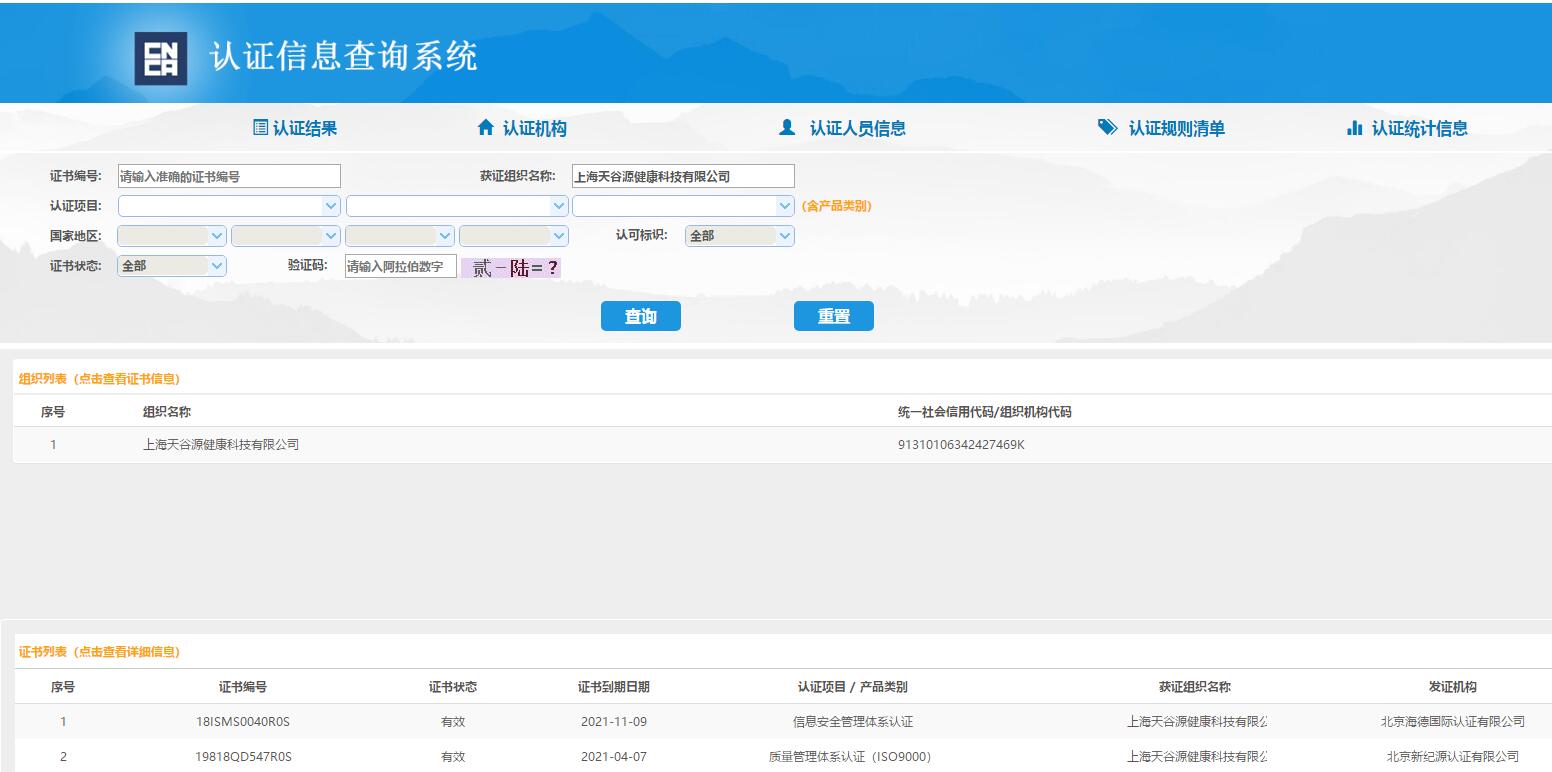Click the tag icon beside 认证规则清单

click(1107, 128)
